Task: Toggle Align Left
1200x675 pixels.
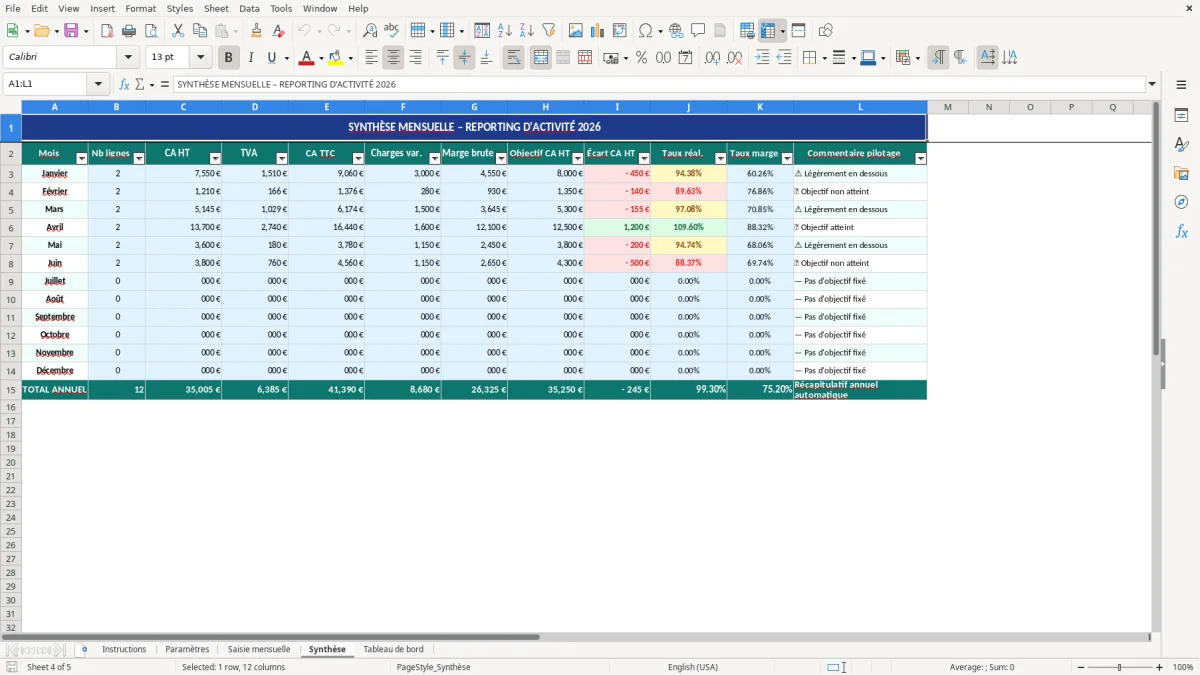Action: coord(372,58)
